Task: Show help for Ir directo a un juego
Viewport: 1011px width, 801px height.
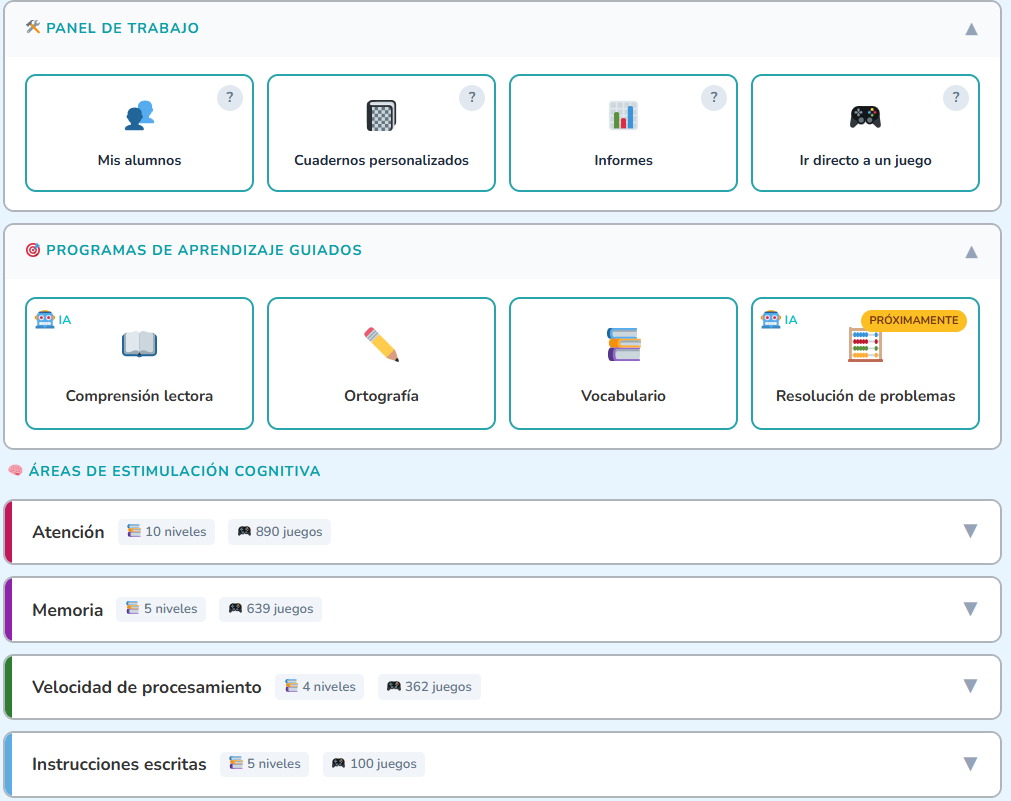Action: coord(956,97)
